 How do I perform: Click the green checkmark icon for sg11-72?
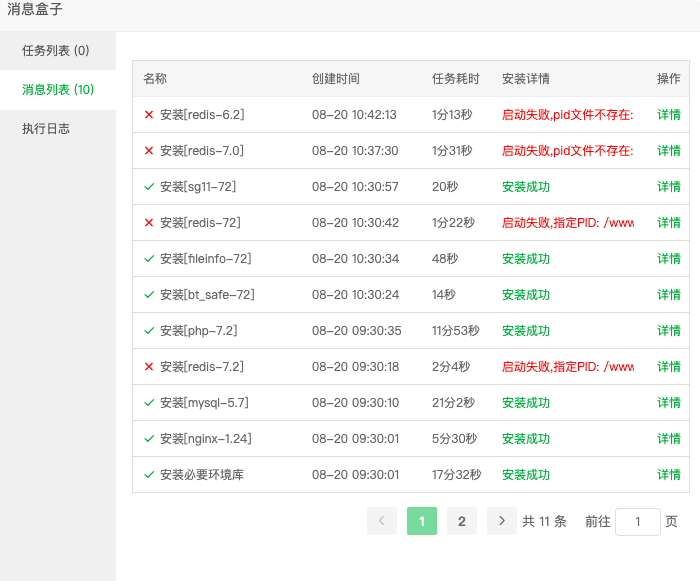click(149, 187)
